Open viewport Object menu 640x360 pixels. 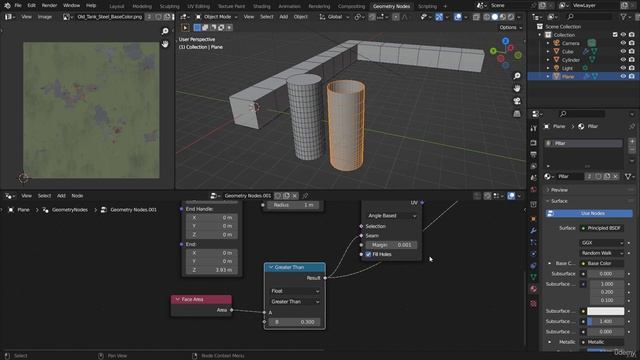301,17
